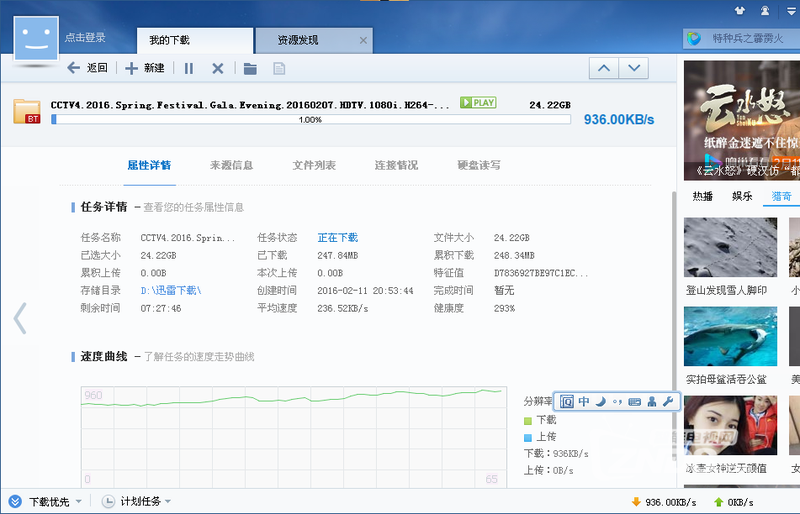Click the left chevron panel collapse arrow
Screen dimensions: 800x514
(x=20, y=318)
